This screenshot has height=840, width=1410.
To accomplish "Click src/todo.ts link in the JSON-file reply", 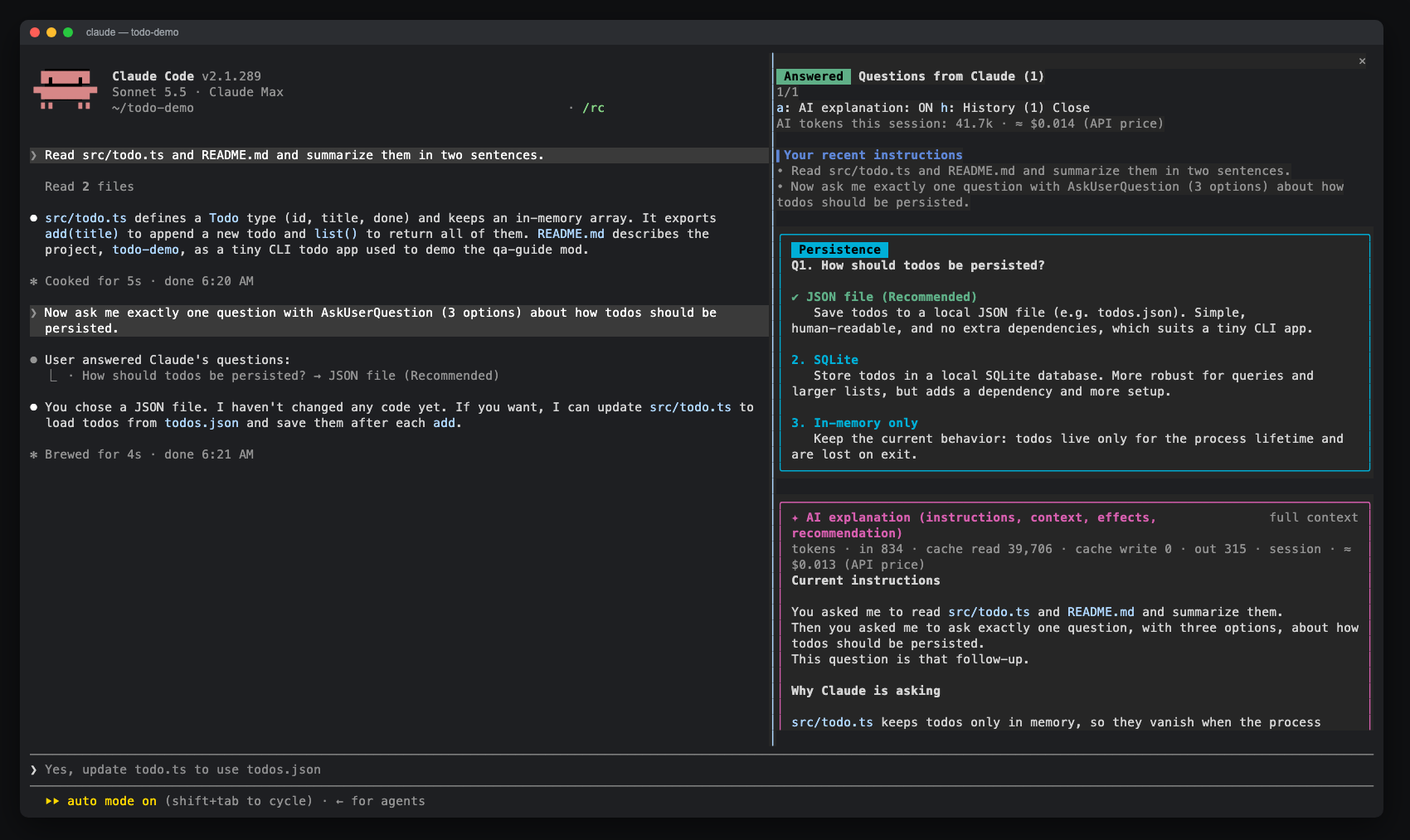I will tap(691, 407).
